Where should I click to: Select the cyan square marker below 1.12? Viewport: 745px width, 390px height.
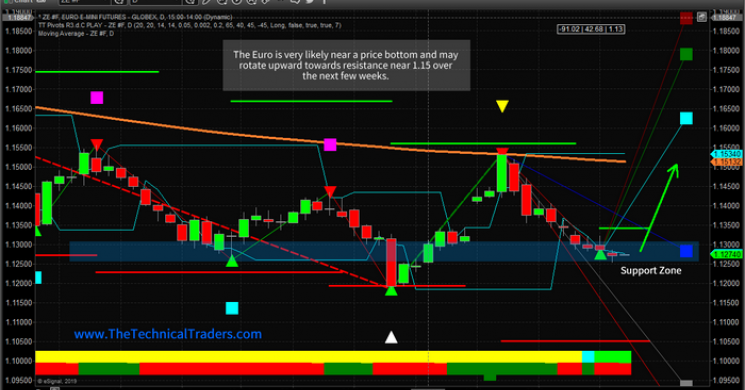pos(232,308)
